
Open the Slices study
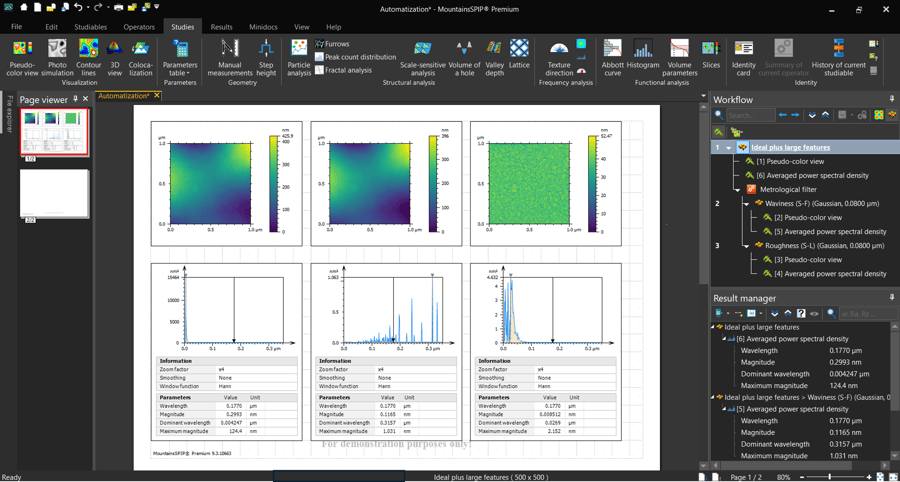click(x=711, y=57)
